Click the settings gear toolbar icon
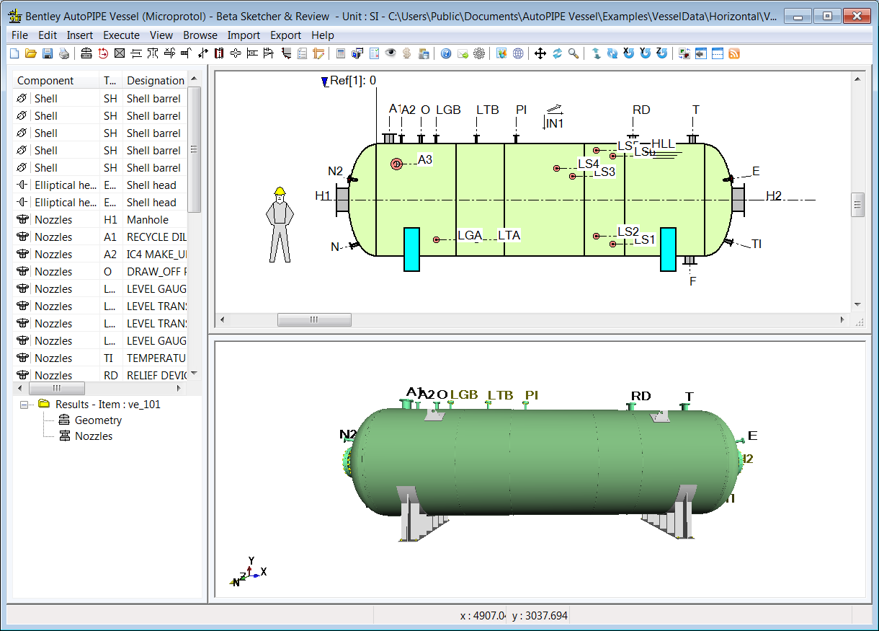This screenshot has width=879, height=631. pyautogui.click(x=477, y=54)
